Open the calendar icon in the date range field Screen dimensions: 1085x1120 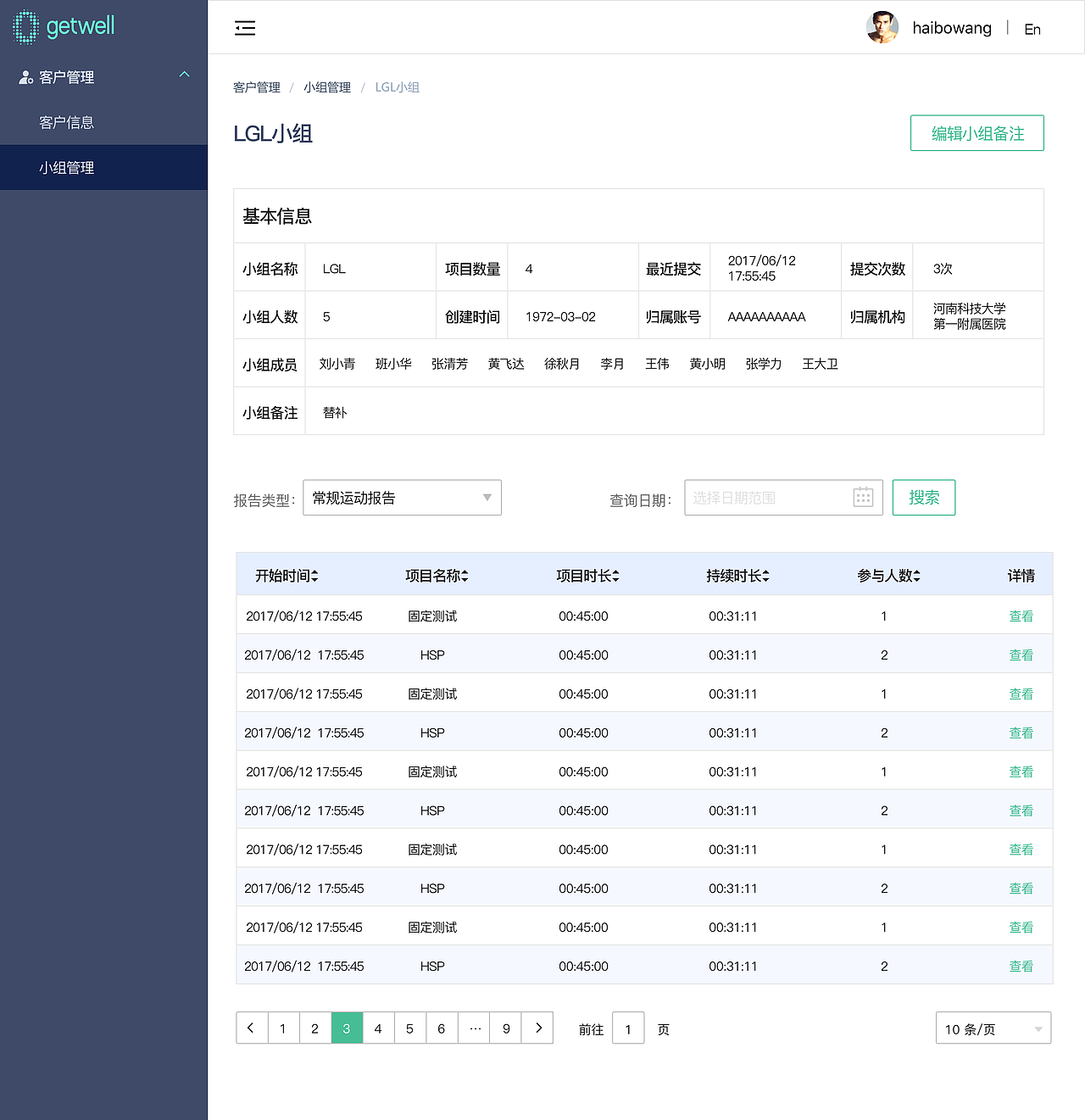point(863,497)
